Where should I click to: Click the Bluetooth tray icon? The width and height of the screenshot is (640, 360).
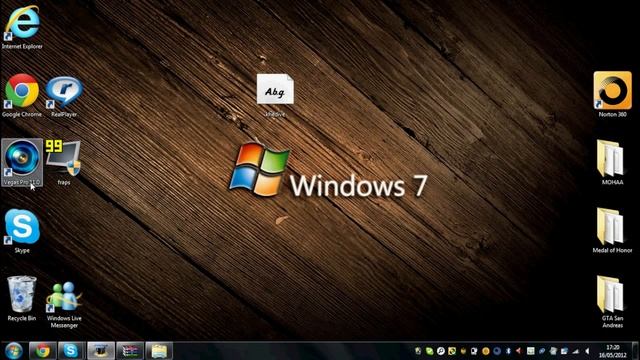click(x=508, y=351)
